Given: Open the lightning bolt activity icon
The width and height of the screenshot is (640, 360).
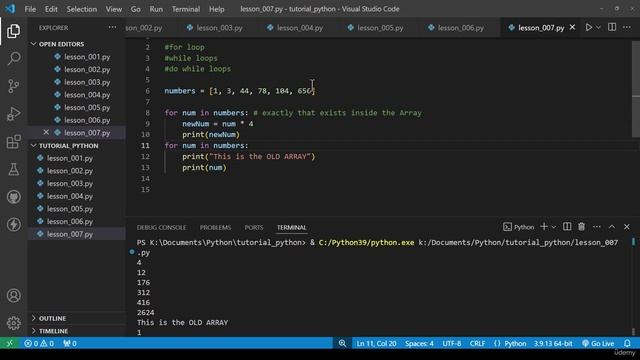Looking at the screenshot, I should pyautogui.click(x=13, y=224).
